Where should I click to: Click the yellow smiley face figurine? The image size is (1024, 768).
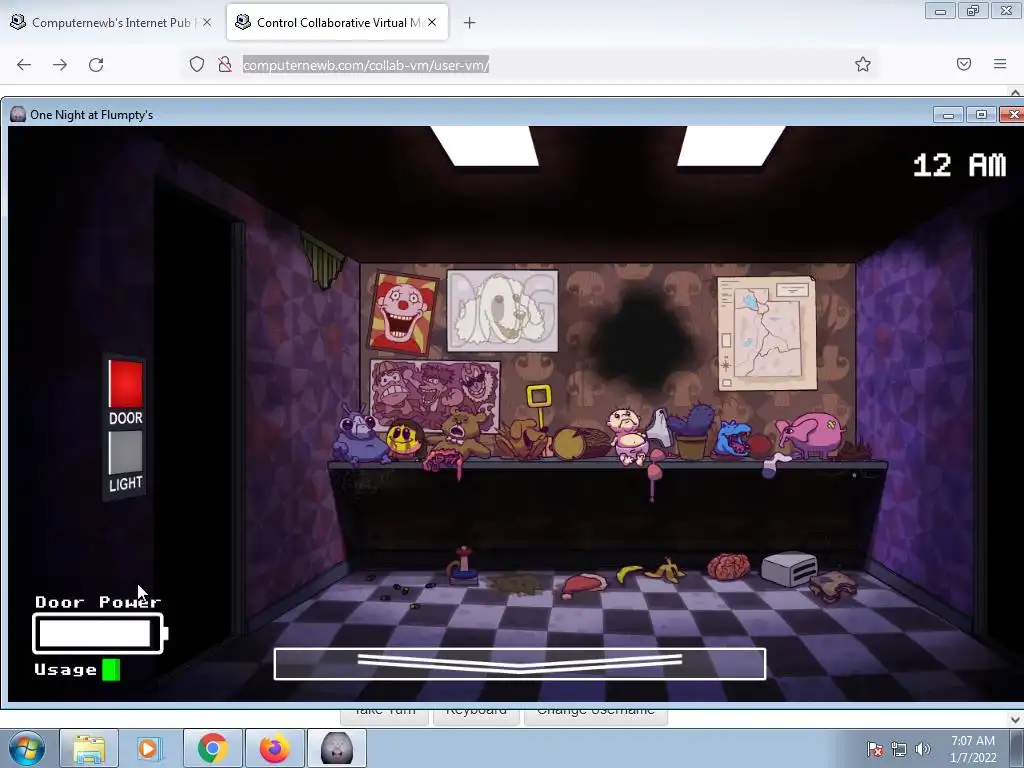pos(404,440)
